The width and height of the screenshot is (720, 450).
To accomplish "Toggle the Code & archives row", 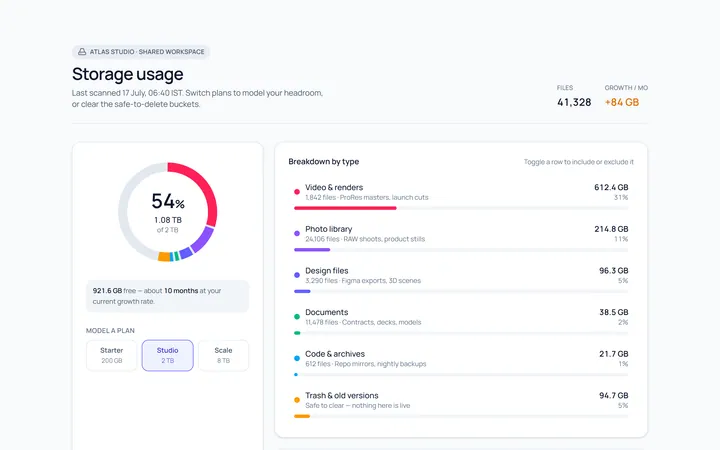I will (x=461, y=363).
